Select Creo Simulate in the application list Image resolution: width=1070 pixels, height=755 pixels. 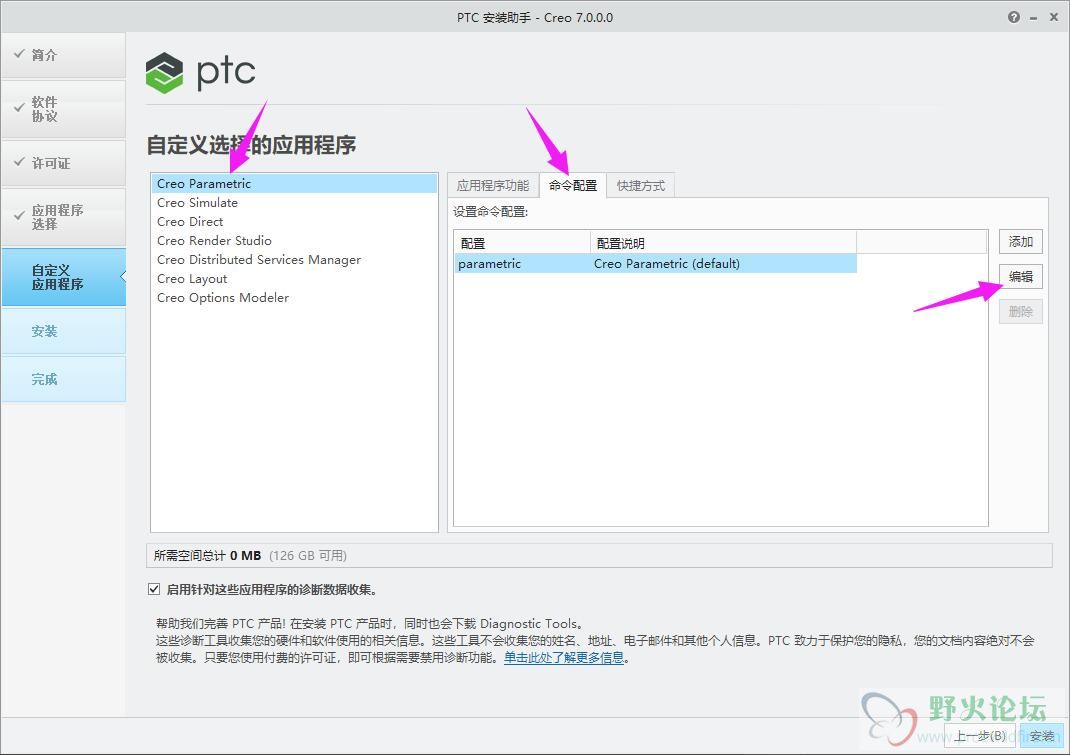tap(294, 203)
